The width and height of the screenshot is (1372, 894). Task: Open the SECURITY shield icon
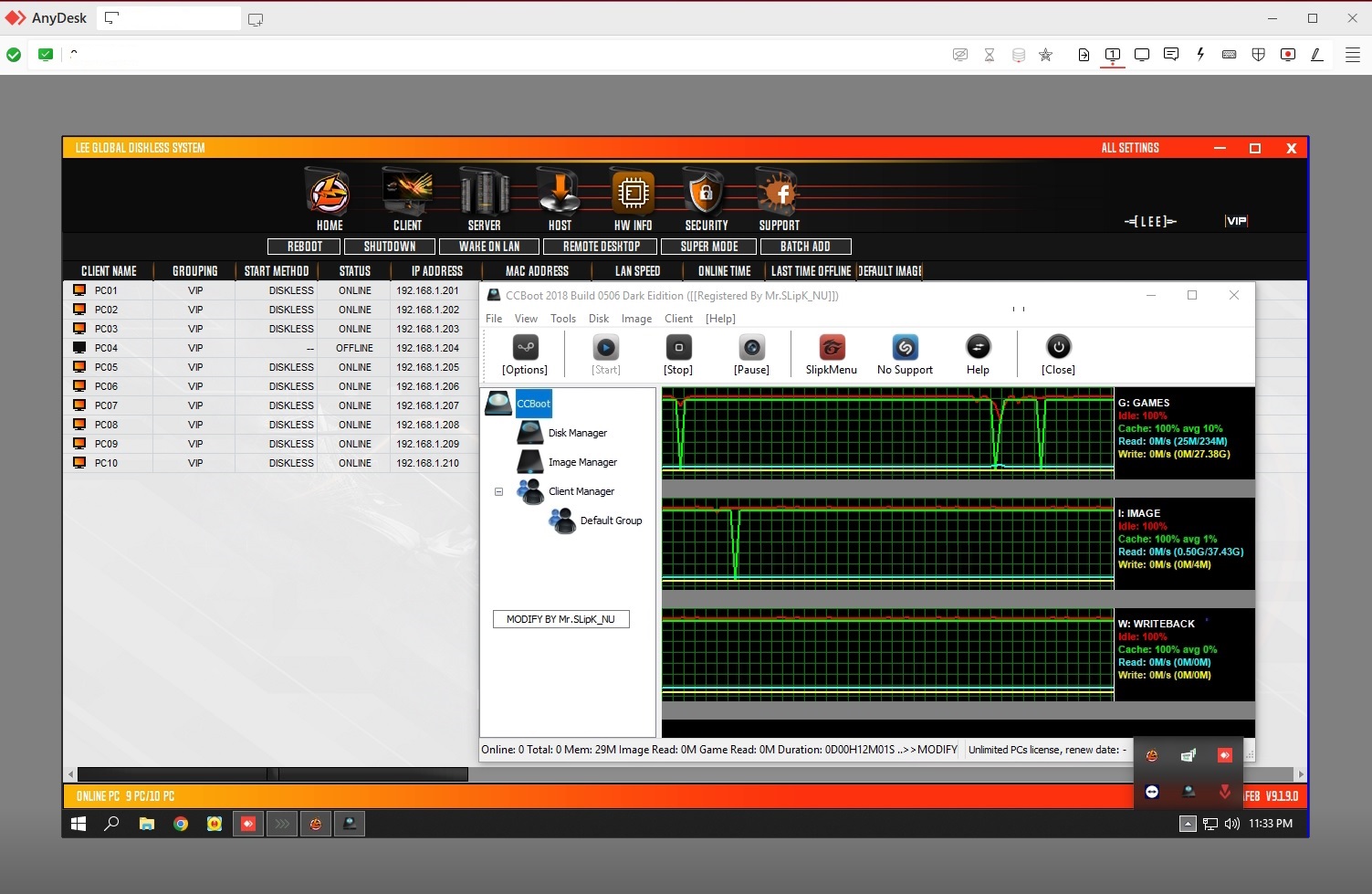[x=705, y=192]
